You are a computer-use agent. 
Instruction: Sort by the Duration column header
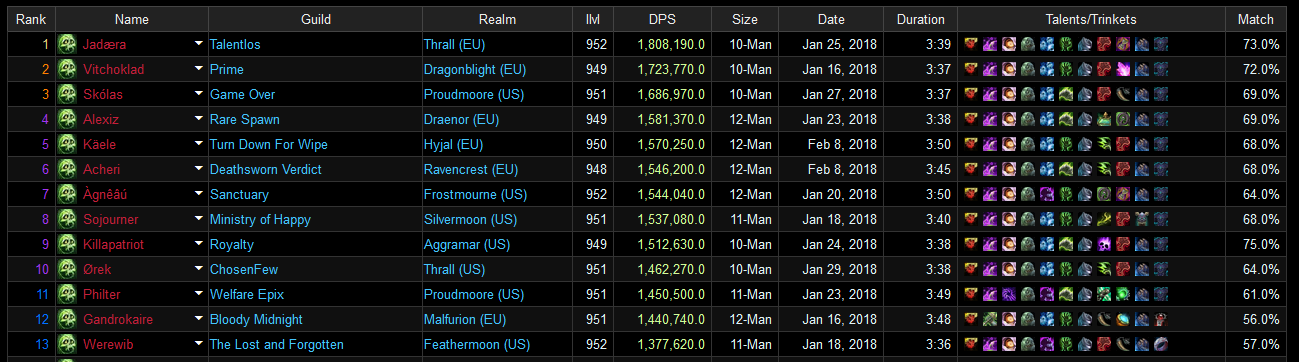tap(921, 19)
